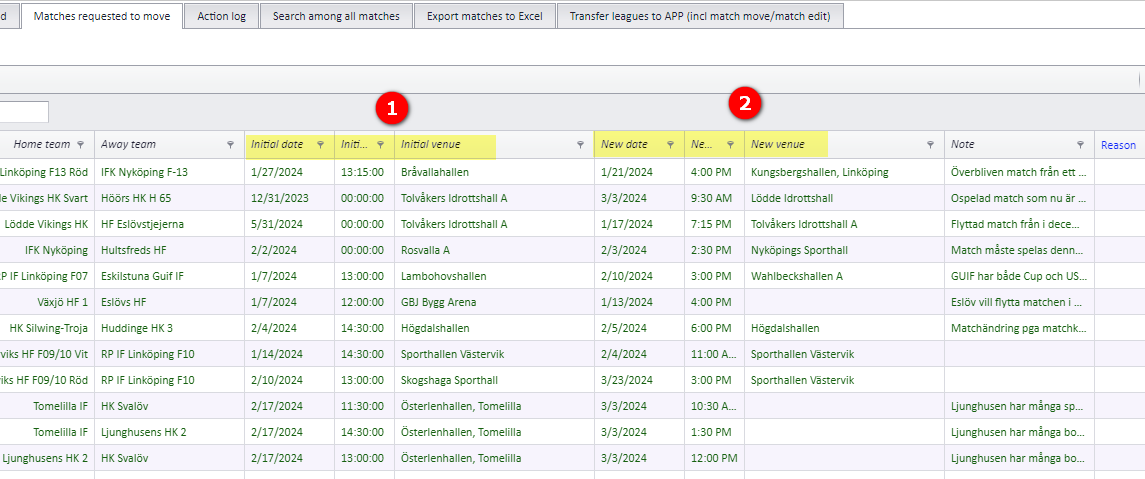Click the Reason column header link
Screen dimensions: 1145x479
pyautogui.click(x=1118, y=145)
